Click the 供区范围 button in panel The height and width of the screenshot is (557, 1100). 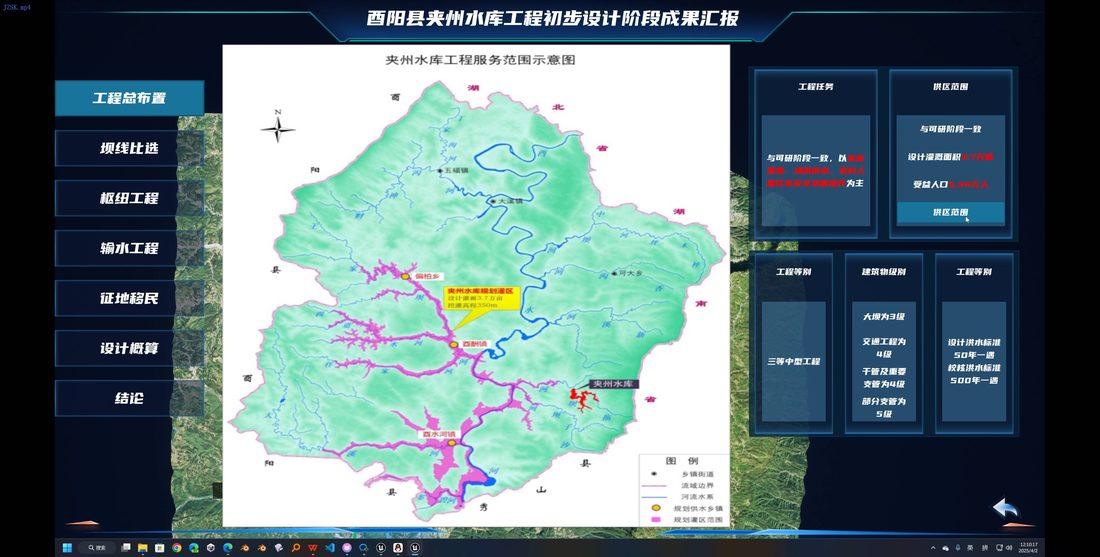(x=951, y=212)
